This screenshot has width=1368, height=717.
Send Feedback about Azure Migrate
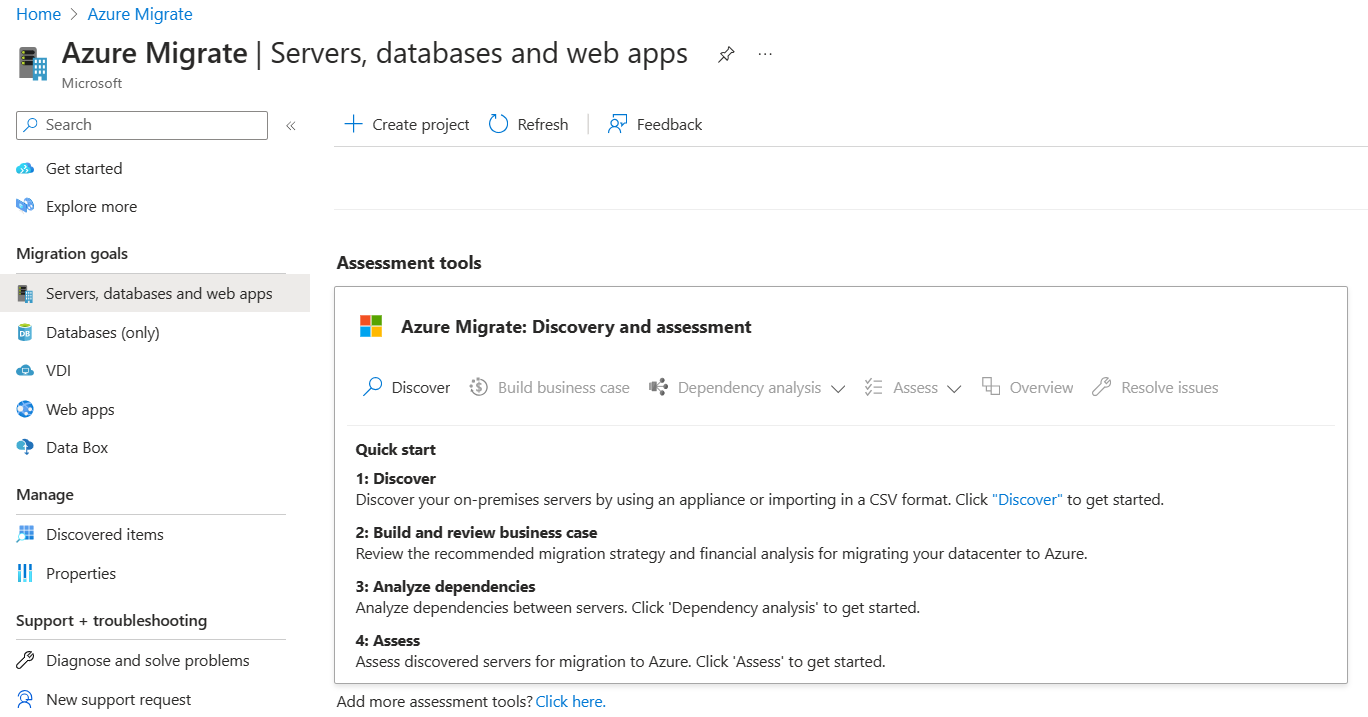(655, 124)
